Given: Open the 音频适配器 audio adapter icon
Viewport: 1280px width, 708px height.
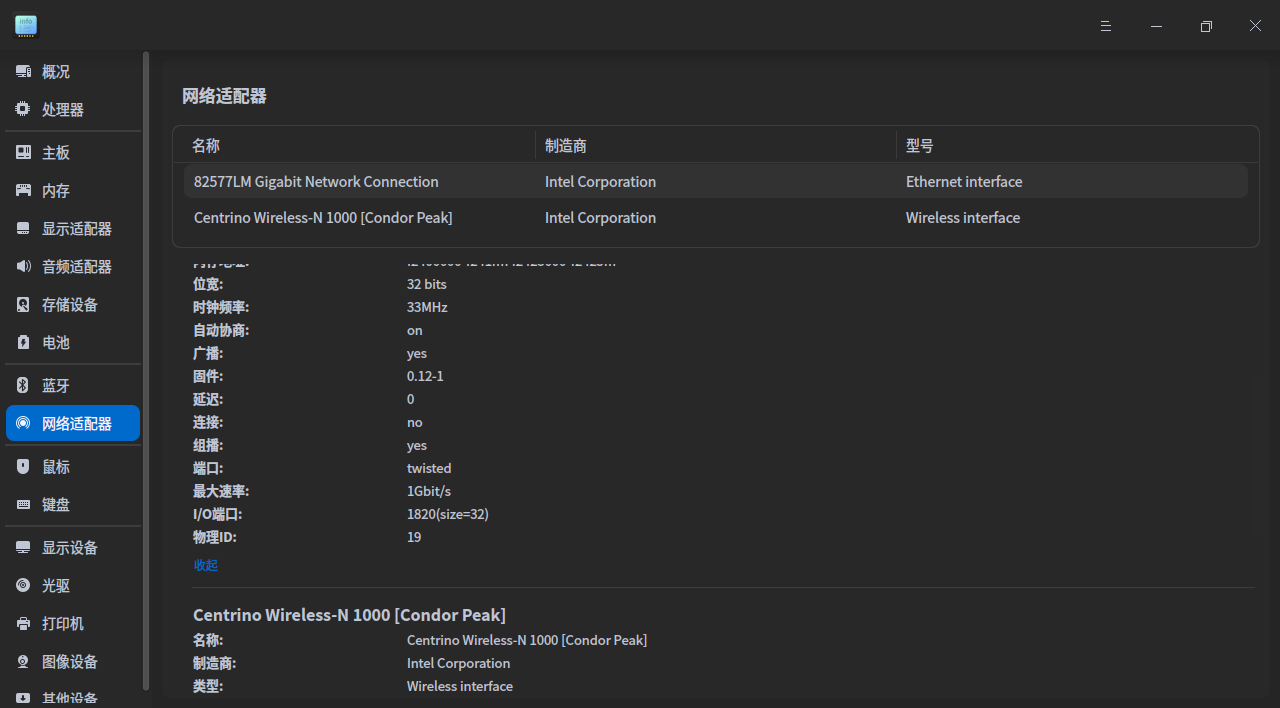Looking at the screenshot, I should tap(23, 267).
